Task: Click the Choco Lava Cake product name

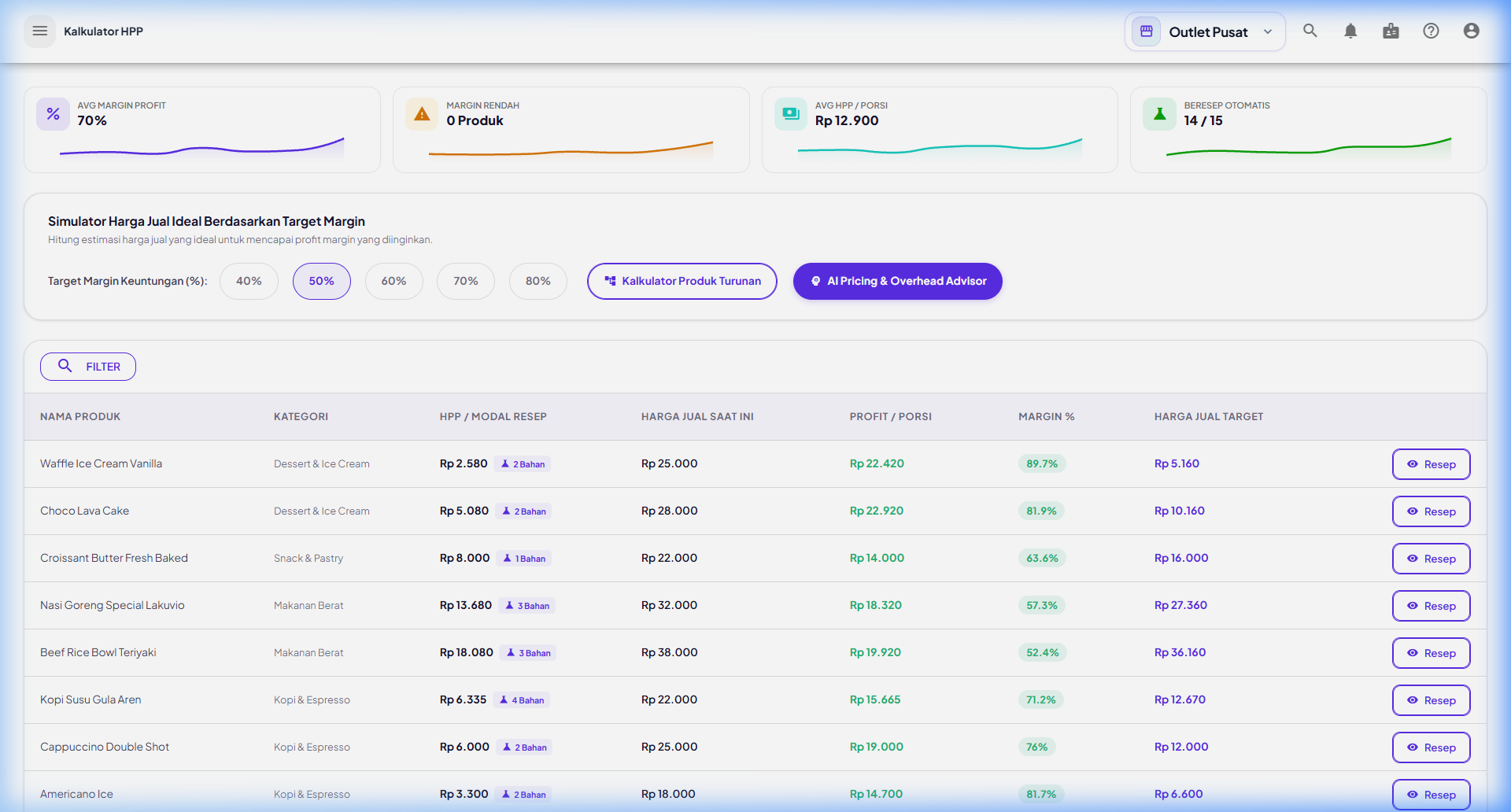Action: [x=84, y=511]
